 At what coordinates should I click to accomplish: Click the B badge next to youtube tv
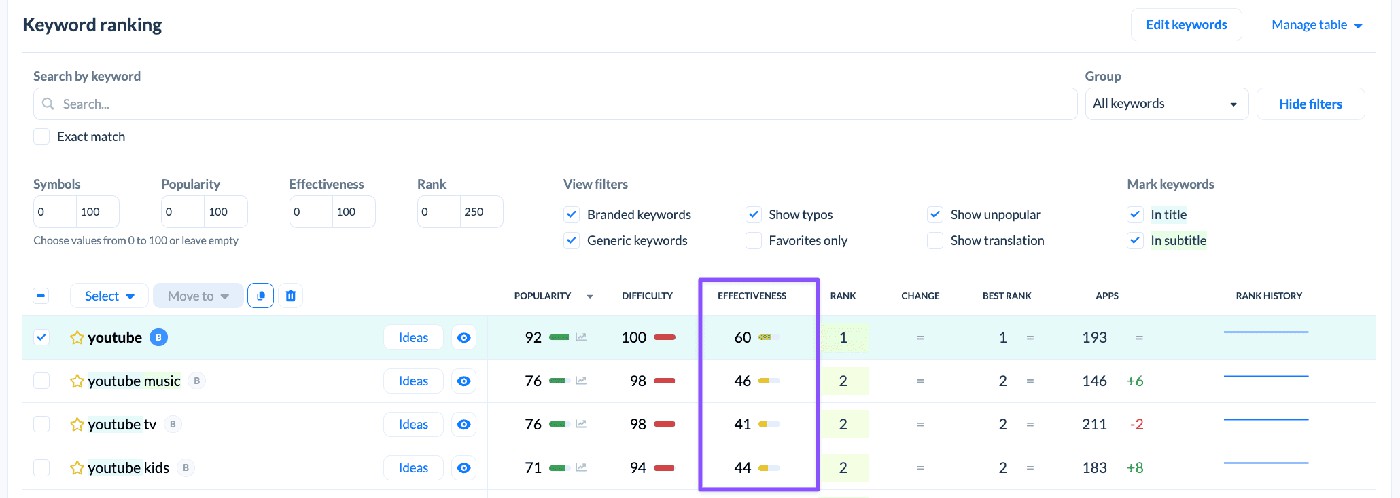click(x=172, y=424)
